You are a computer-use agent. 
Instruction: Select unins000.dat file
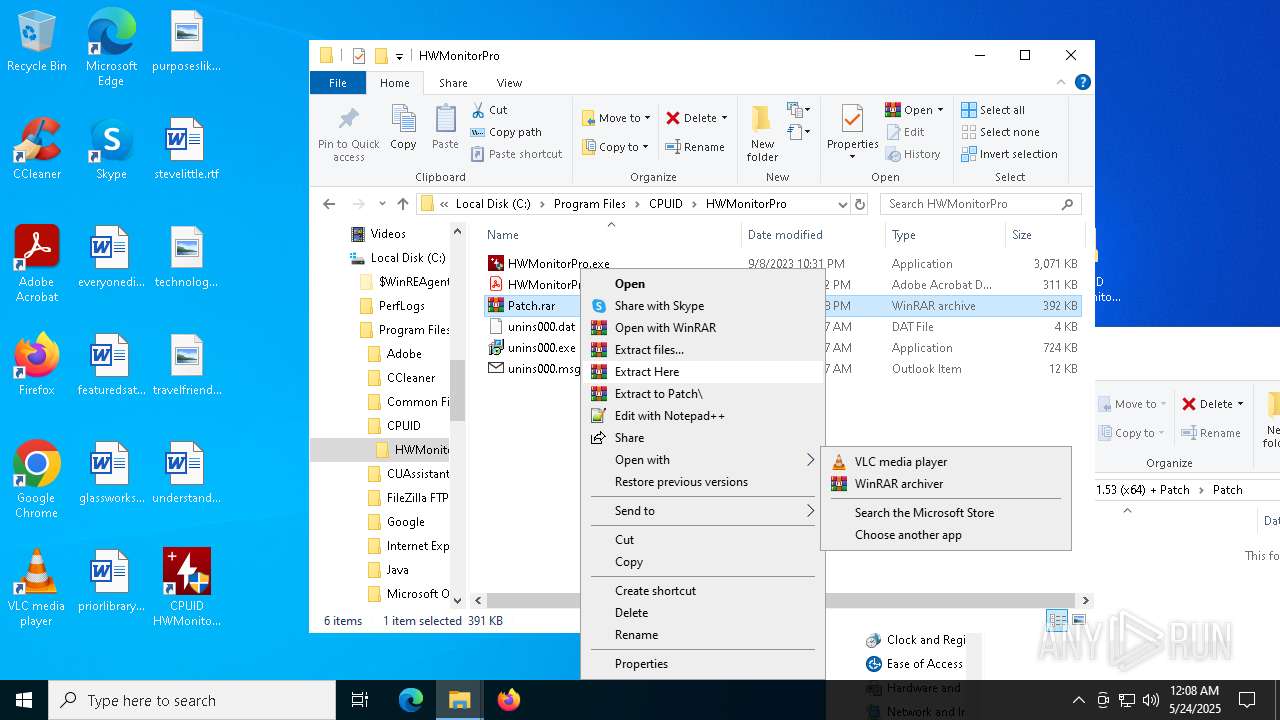pos(541,327)
